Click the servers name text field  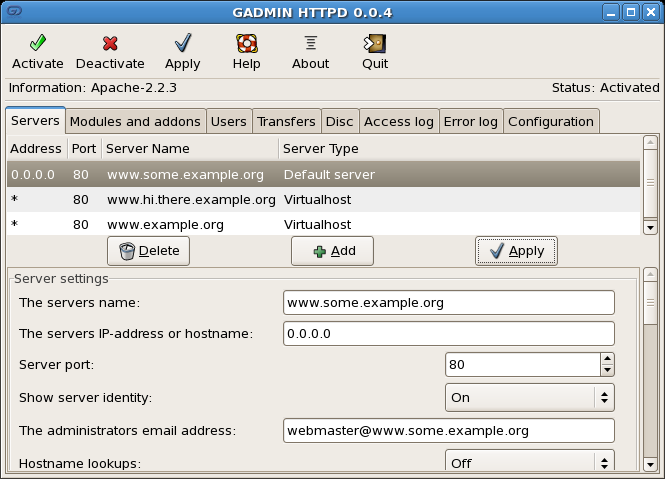[x=448, y=302]
